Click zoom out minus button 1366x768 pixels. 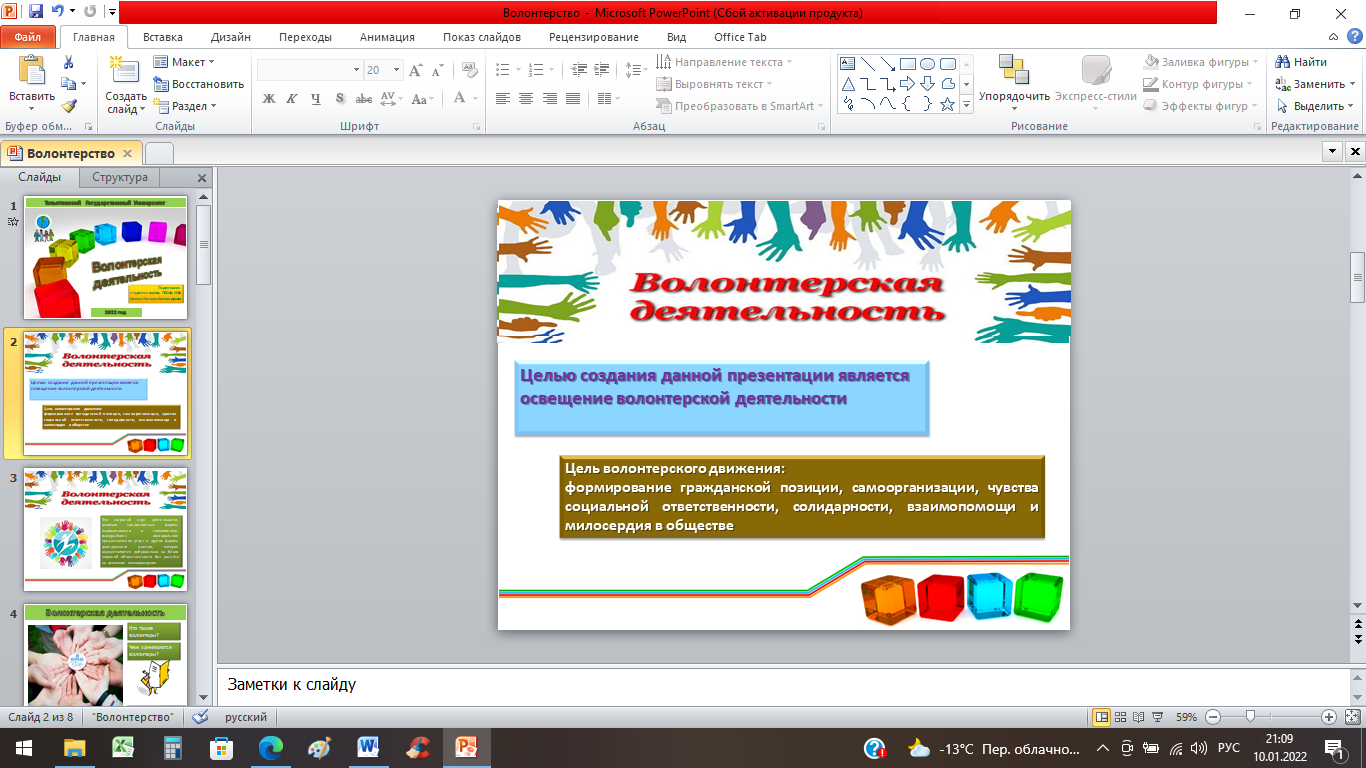pos(1213,717)
